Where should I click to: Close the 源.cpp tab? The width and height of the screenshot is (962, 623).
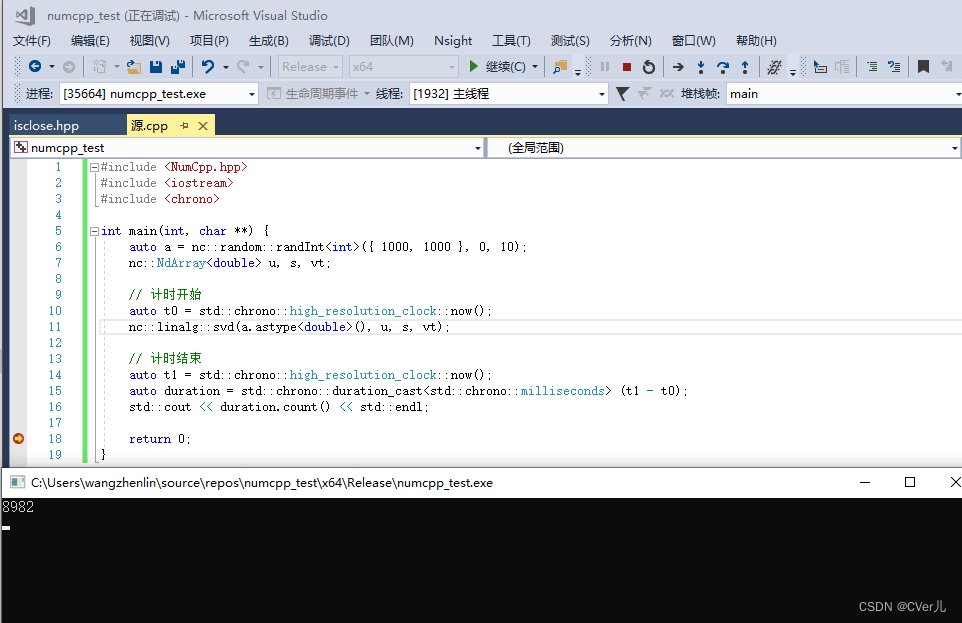203,126
